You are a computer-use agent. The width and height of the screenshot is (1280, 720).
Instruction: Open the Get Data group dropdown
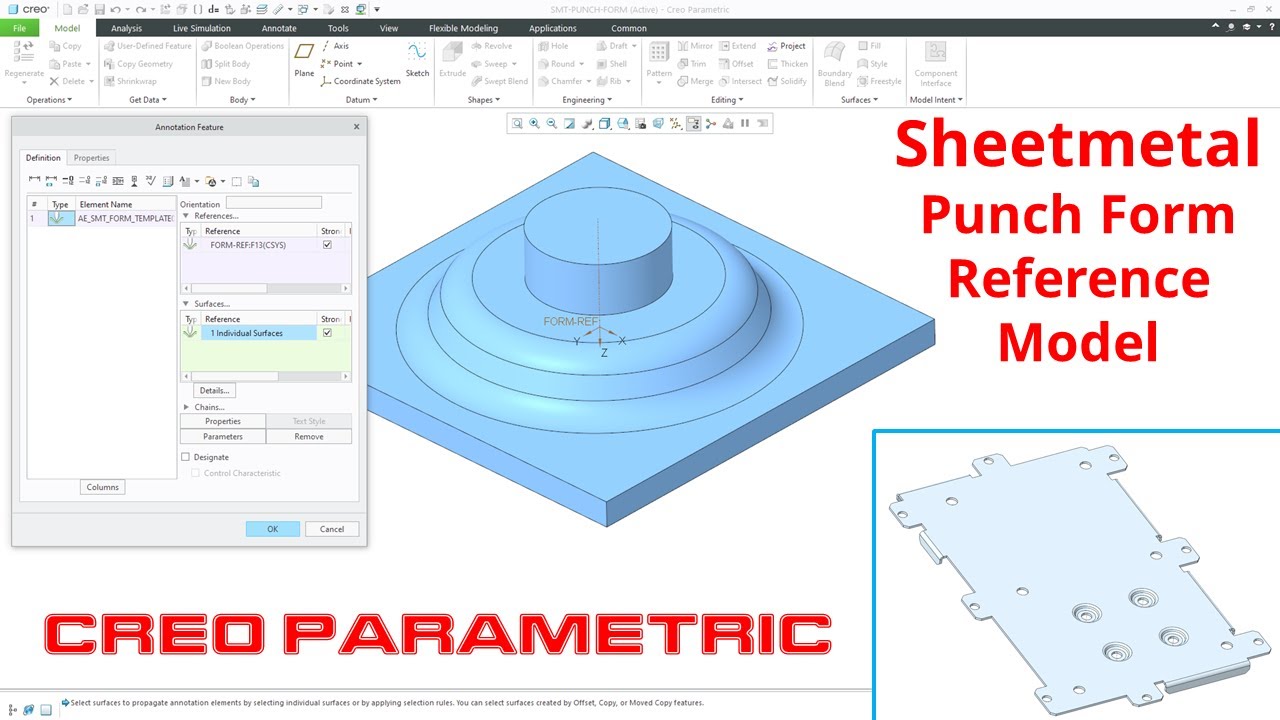[148, 100]
